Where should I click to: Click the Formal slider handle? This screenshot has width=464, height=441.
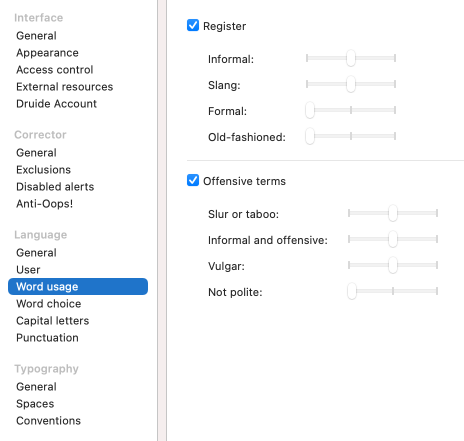pos(310,110)
